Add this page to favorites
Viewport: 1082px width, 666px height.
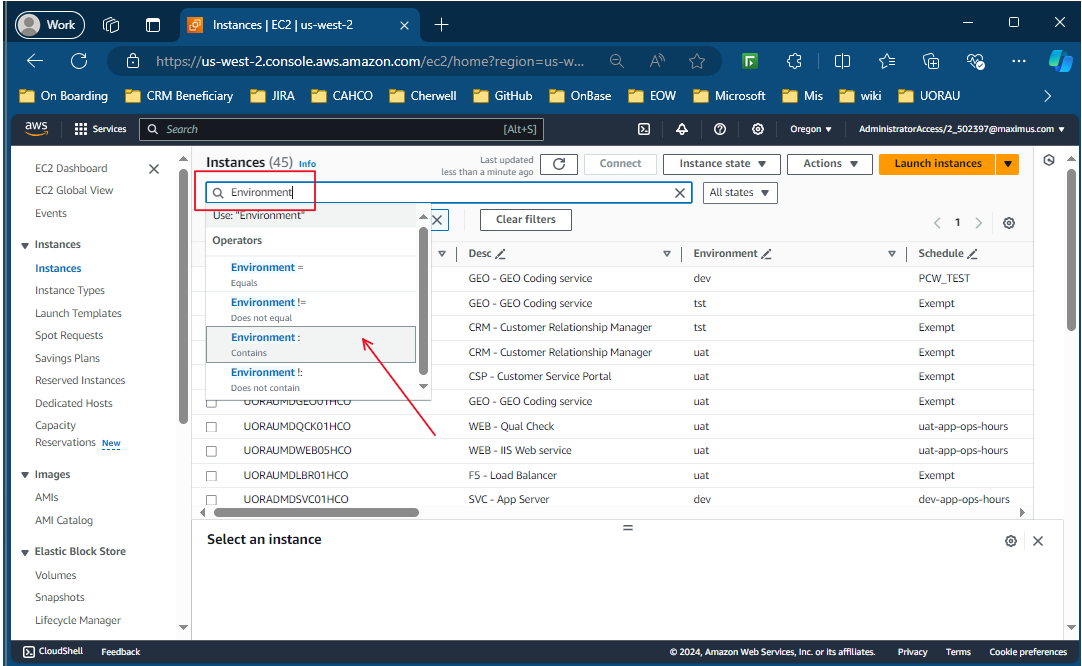697,61
